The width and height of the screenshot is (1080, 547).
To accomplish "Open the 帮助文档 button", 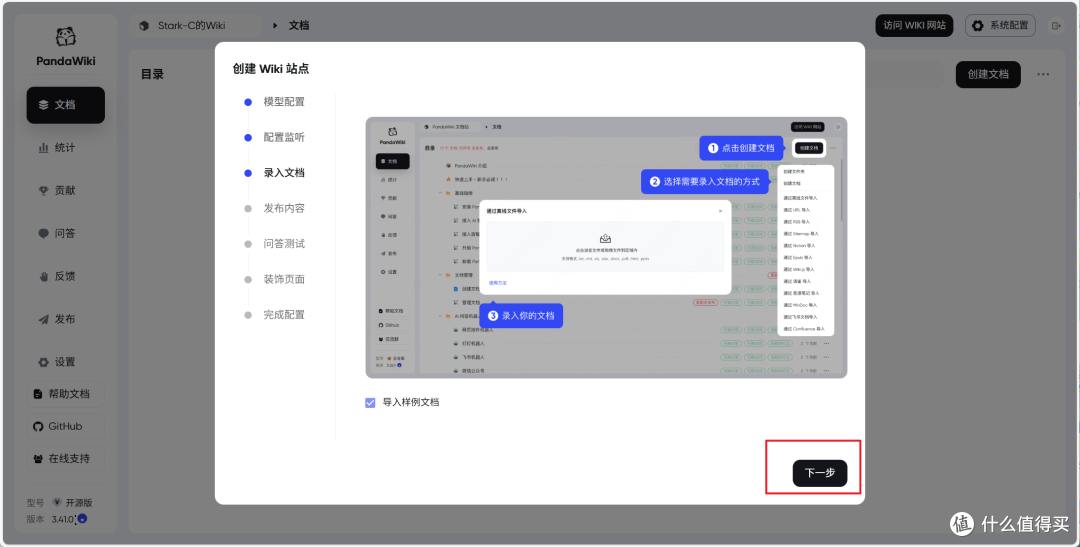I will [x=65, y=394].
